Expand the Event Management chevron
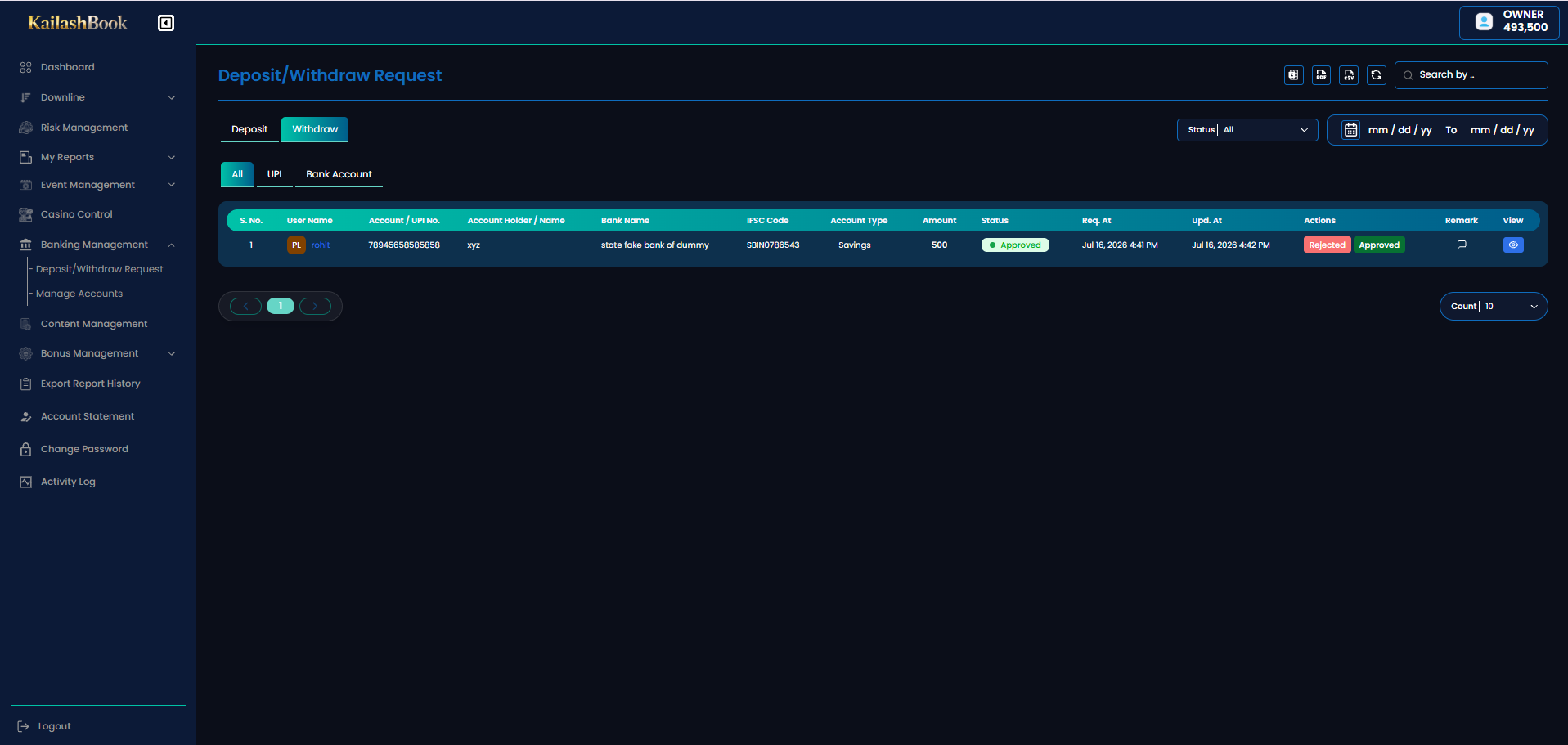 172,185
